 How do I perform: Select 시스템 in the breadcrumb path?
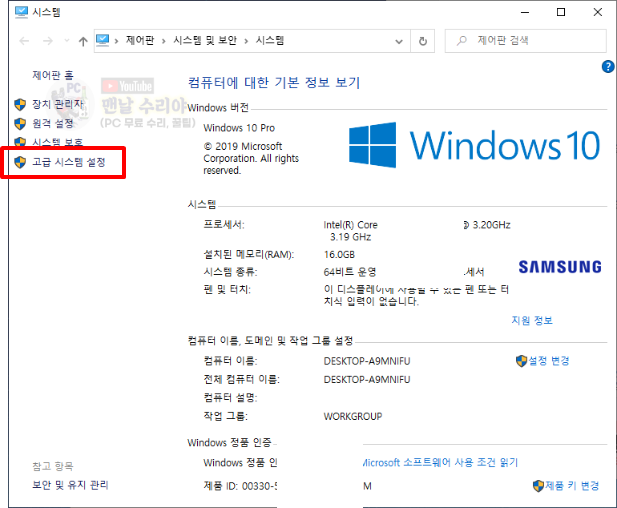point(270,40)
